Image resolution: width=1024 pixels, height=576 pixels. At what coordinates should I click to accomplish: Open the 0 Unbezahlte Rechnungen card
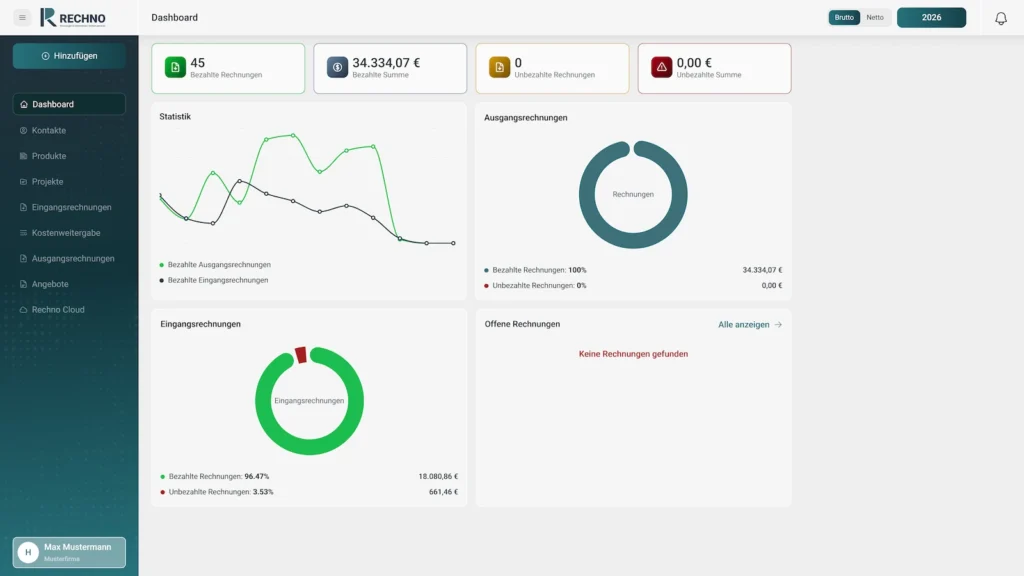pyautogui.click(x=552, y=69)
